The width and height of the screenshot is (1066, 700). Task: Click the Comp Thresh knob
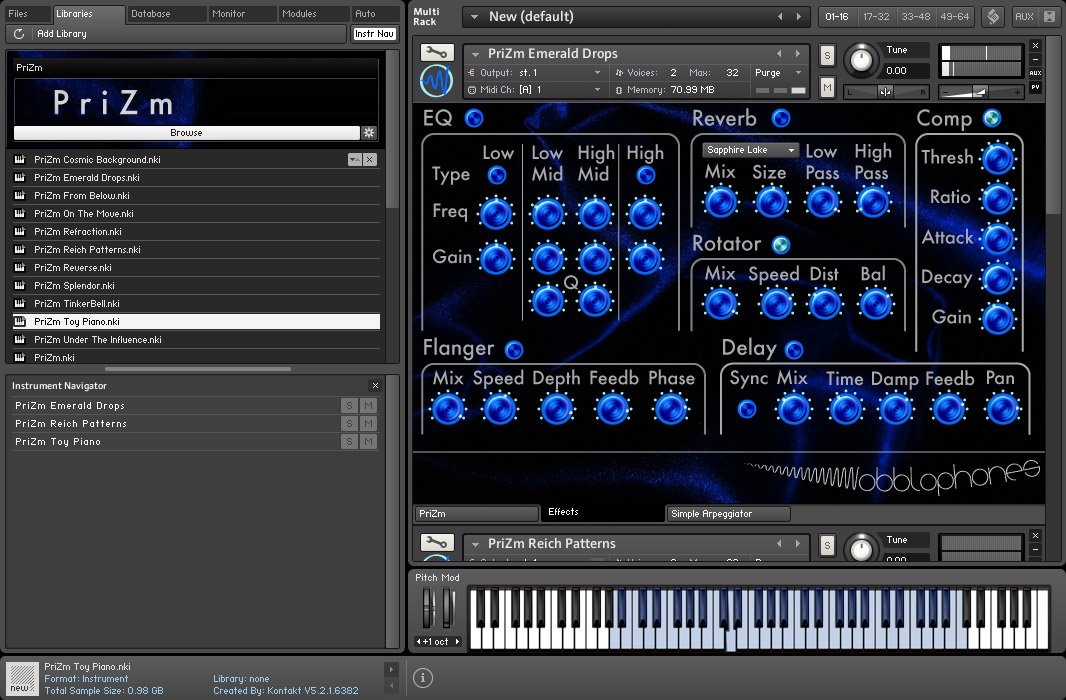998,159
